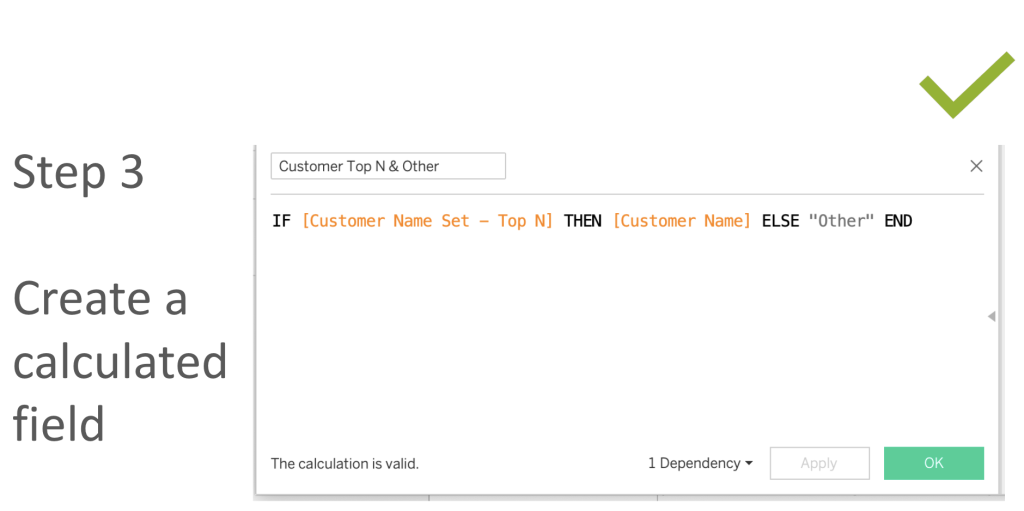Select the [Customer Name Set – Top N] reference

coord(427,221)
